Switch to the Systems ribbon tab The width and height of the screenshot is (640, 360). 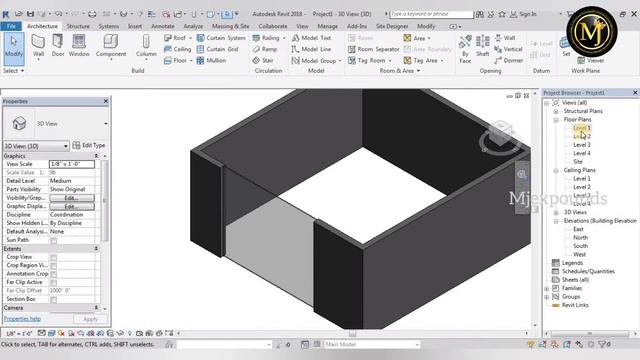[109, 26]
